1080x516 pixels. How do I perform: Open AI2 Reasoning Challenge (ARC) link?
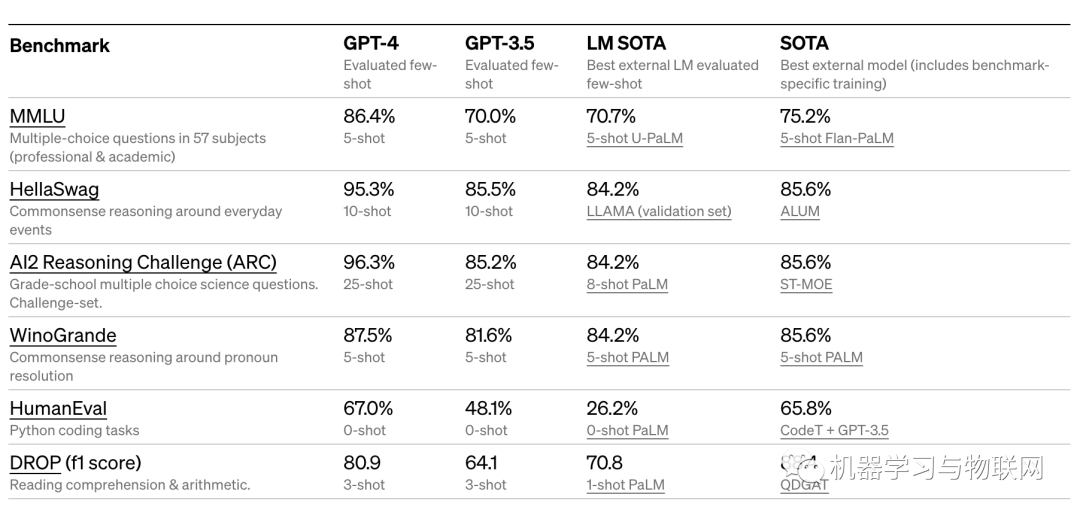coord(143,263)
